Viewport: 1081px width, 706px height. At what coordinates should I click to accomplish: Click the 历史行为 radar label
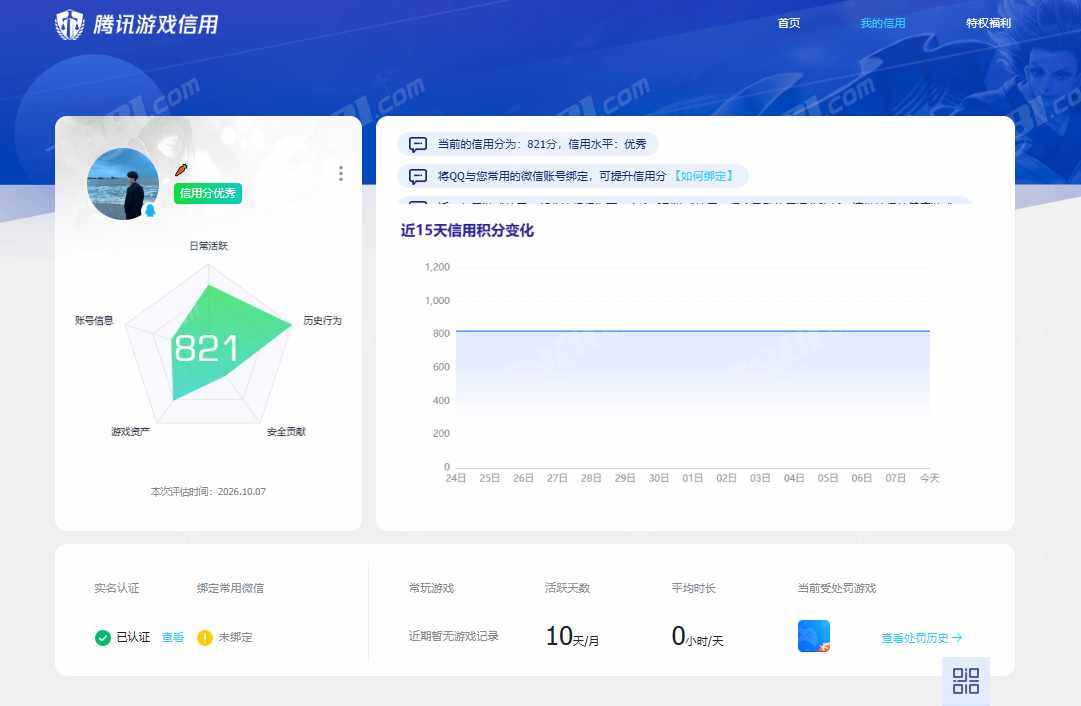click(322, 321)
